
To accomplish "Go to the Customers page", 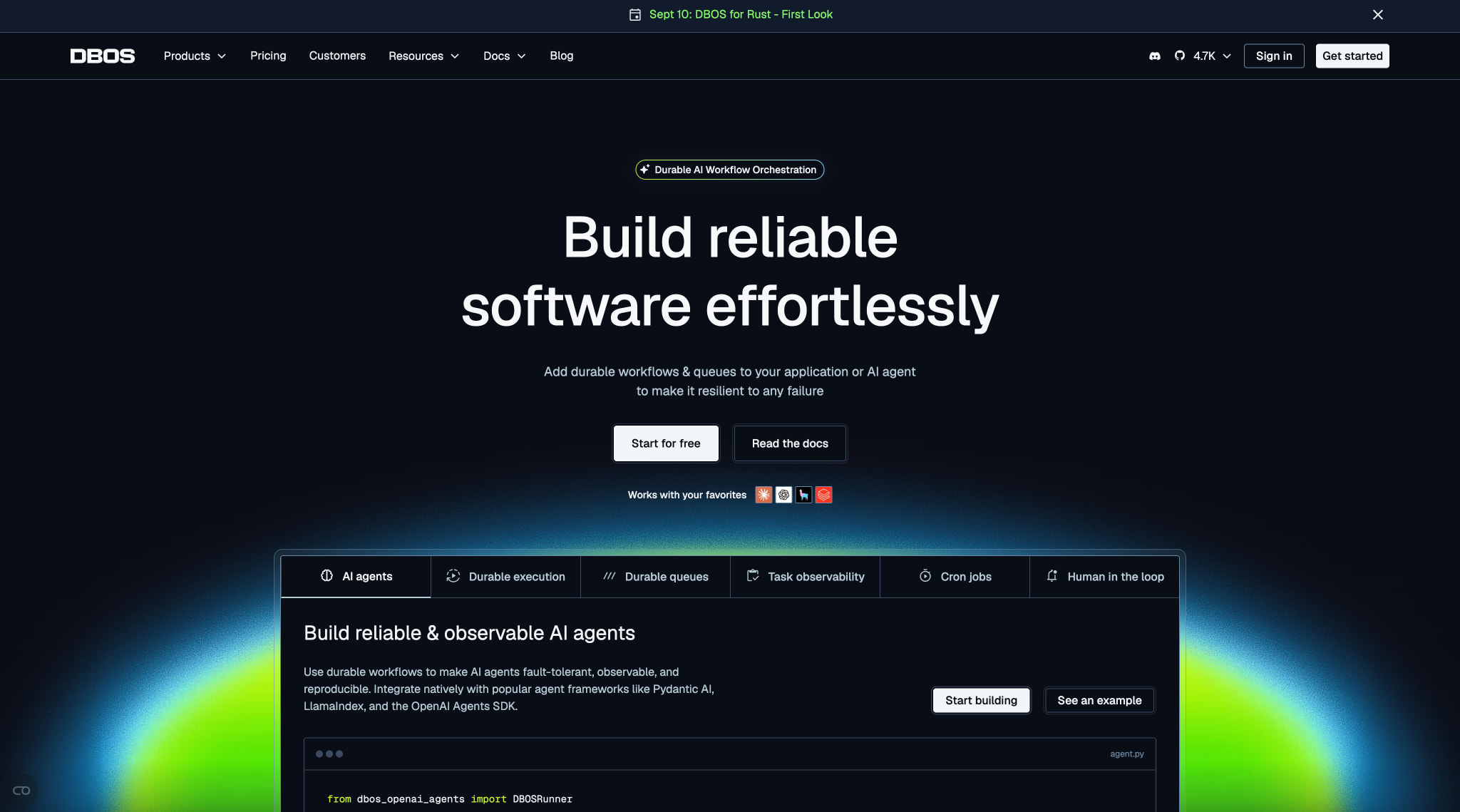I will coord(337,56).
